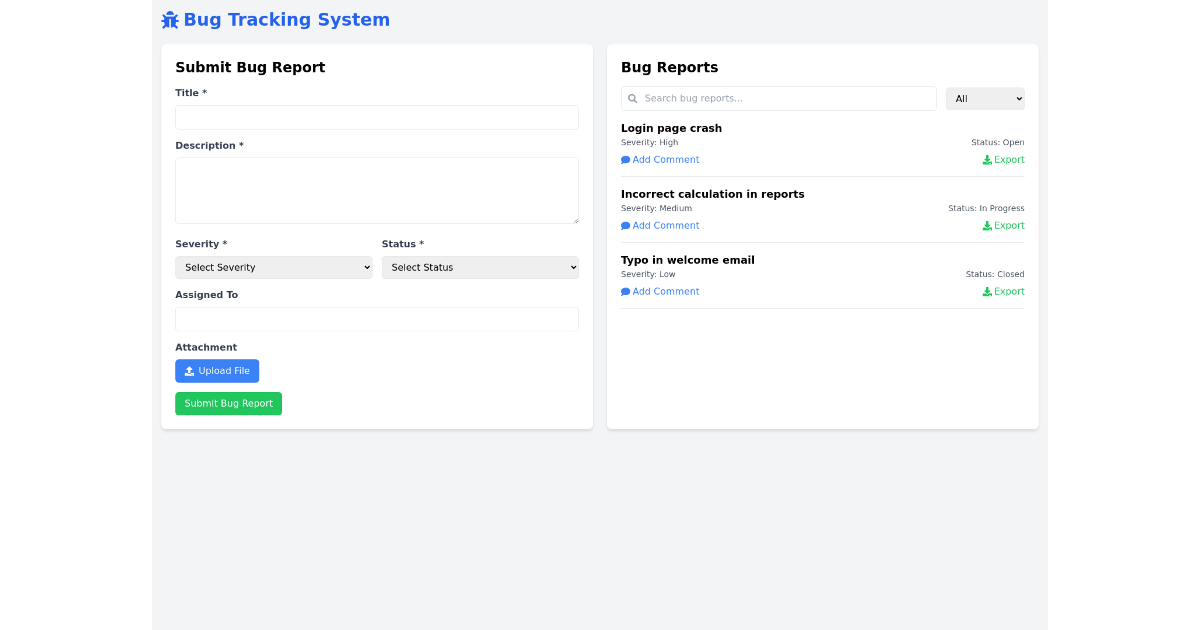
Task: Click the bug logo in the header
Action: pos(169,19)
